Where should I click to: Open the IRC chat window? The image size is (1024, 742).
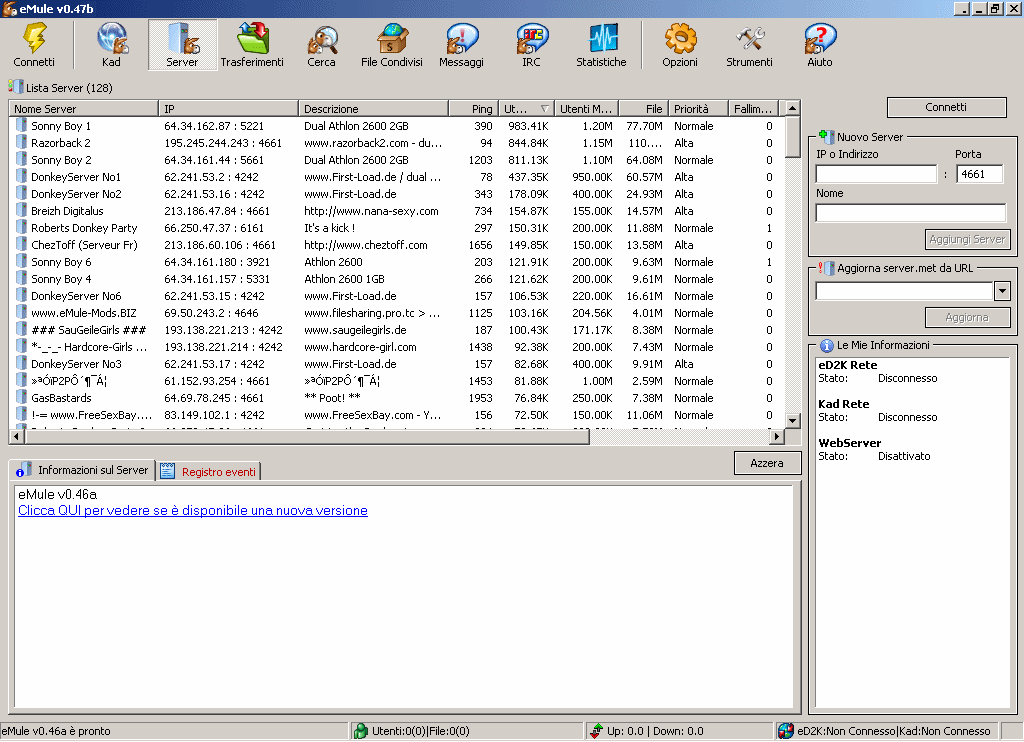click(531, 45)
